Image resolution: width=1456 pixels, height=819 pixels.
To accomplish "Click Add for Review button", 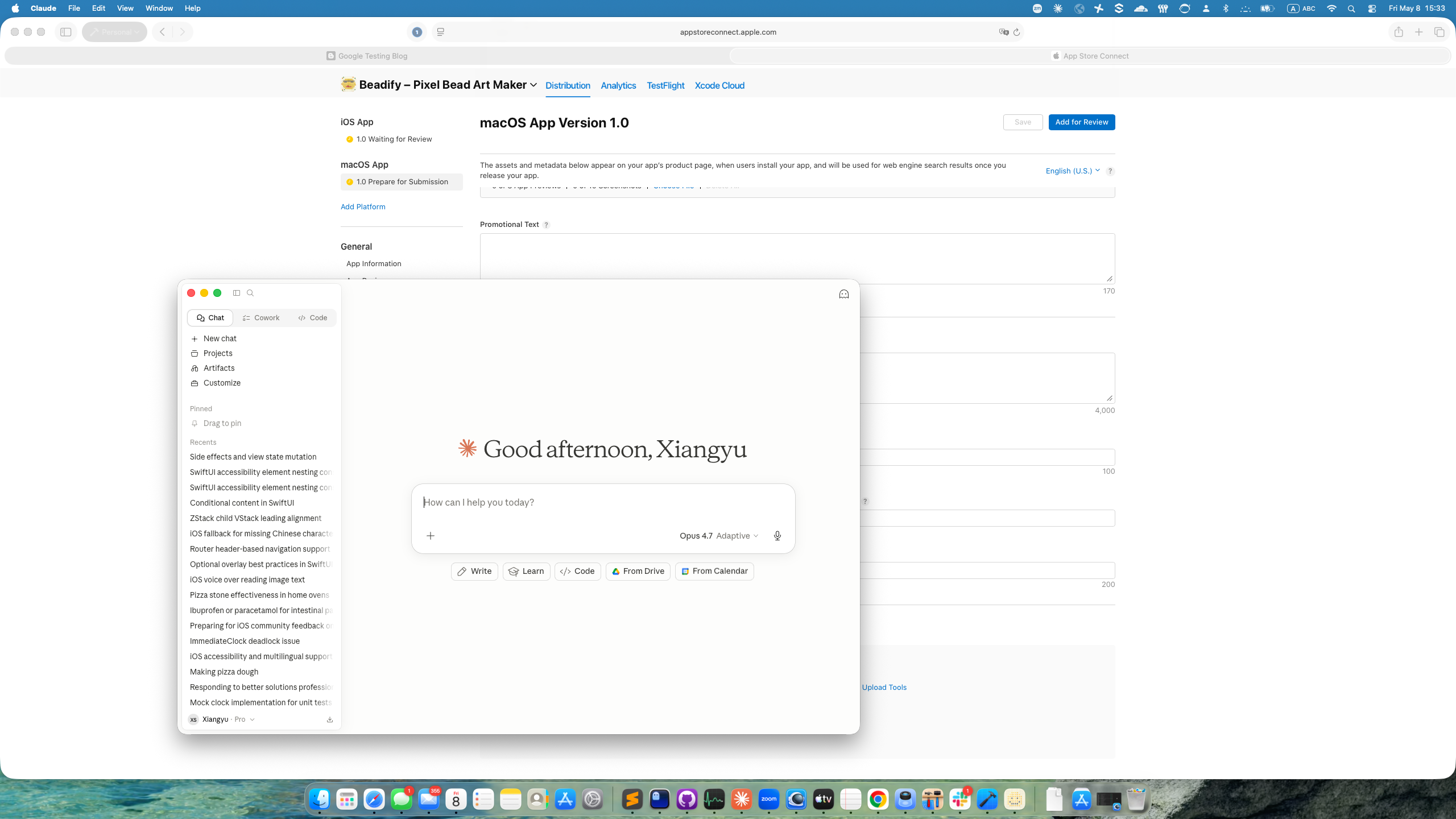I will 1082,122.
